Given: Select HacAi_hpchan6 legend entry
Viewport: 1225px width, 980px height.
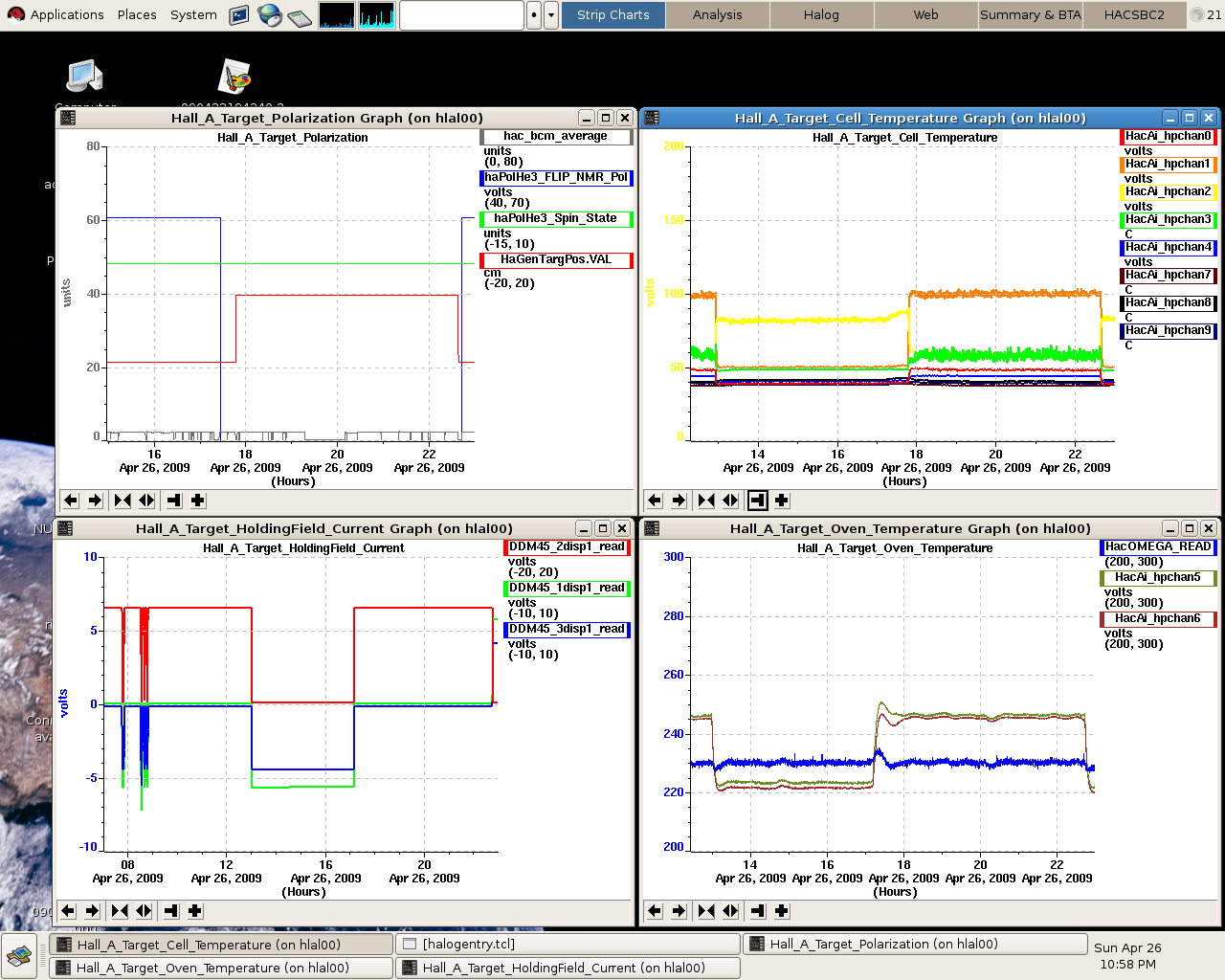Looking at the screenshot, I should (1158, 619).
